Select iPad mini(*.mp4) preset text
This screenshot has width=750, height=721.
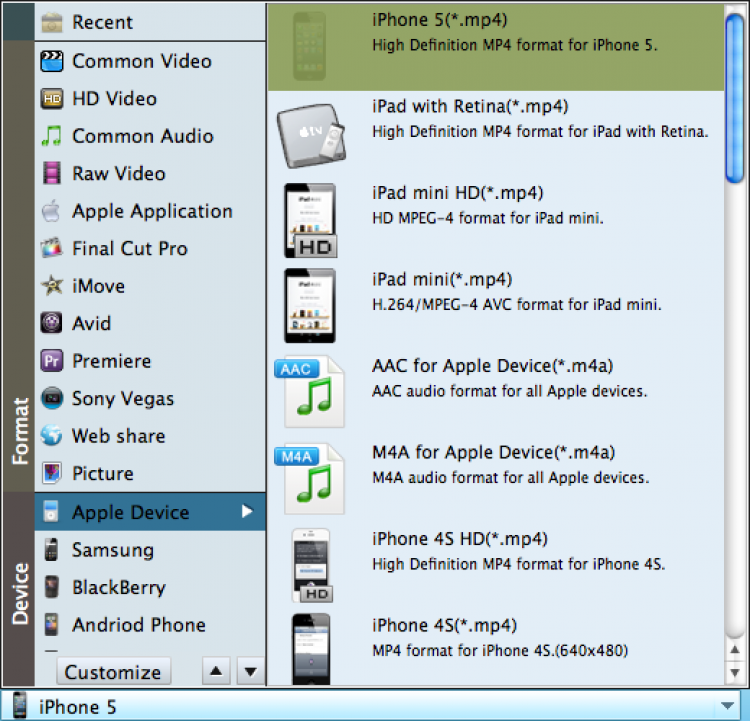coord(442,279)
